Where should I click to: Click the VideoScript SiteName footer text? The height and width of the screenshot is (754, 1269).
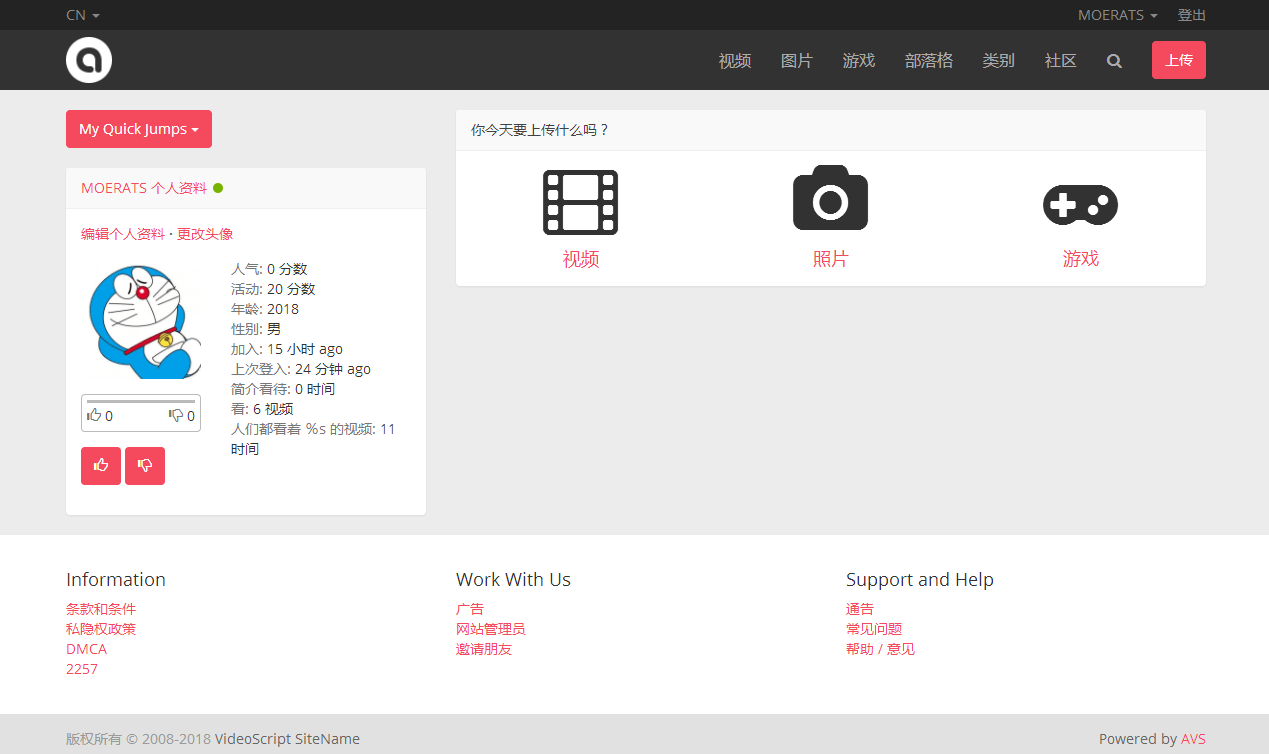pyautogui.click(x=287, y=739)
